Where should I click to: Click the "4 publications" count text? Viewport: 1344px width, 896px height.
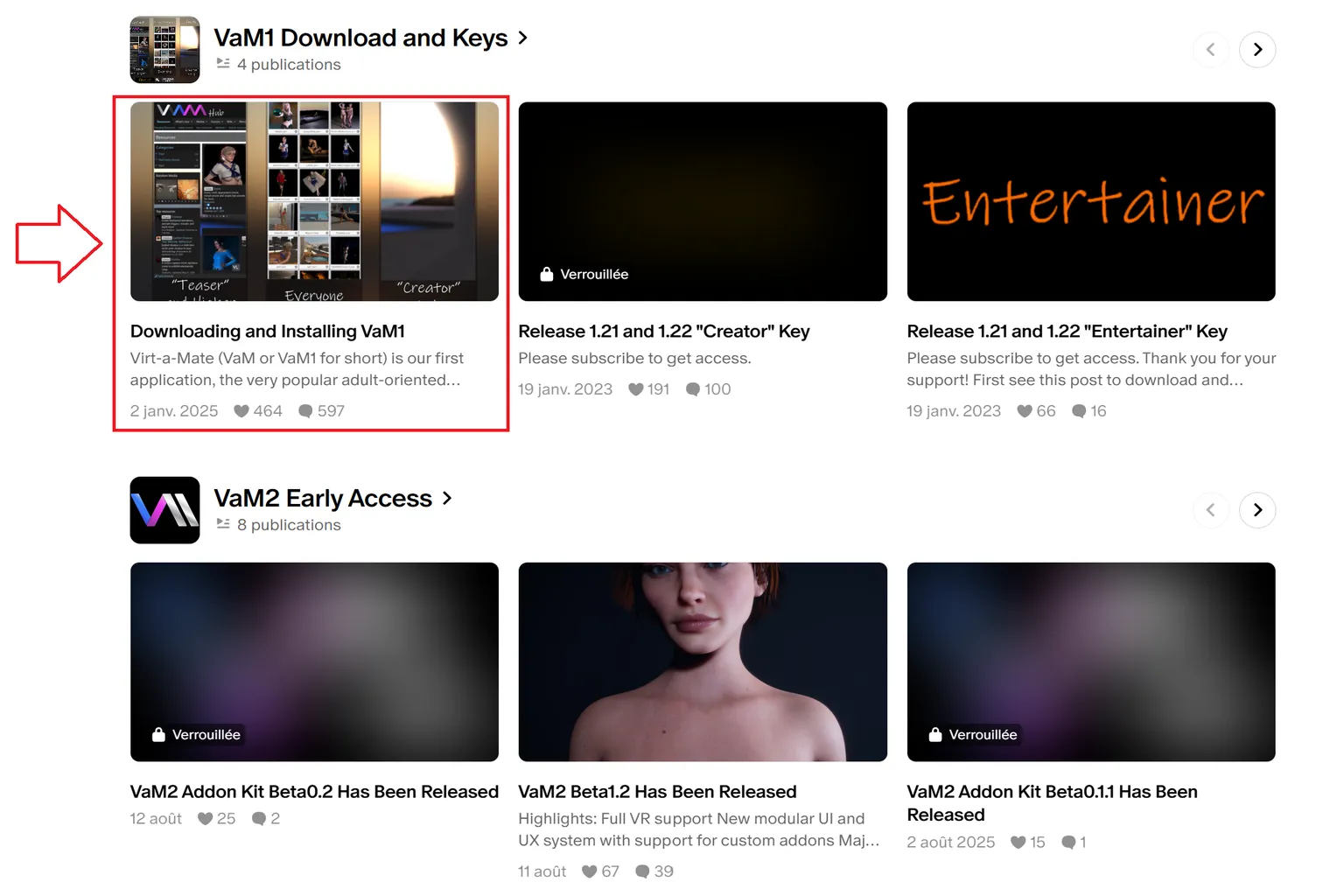point(289,65)
